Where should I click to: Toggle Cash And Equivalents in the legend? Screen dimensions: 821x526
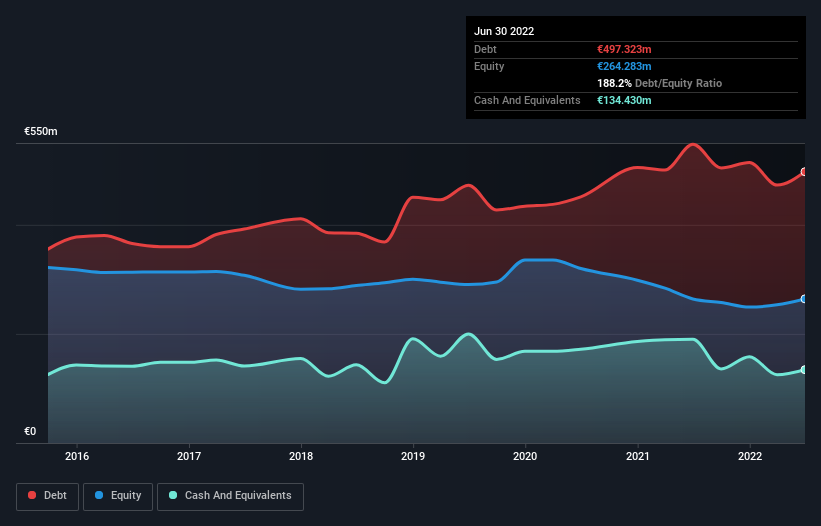point(230,496)
